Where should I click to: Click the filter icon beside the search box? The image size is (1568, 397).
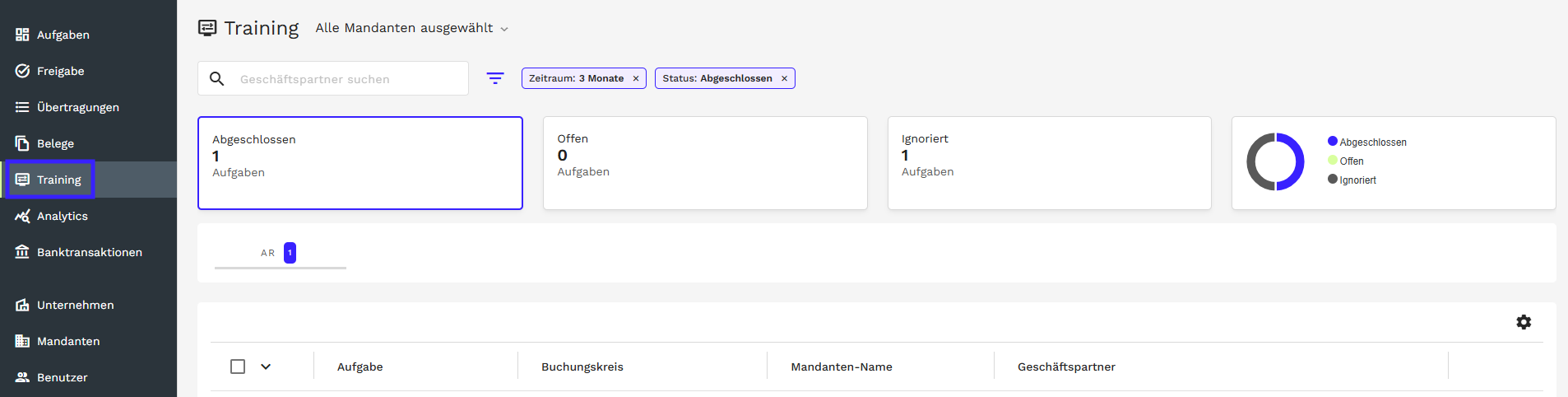coord(495,78)
